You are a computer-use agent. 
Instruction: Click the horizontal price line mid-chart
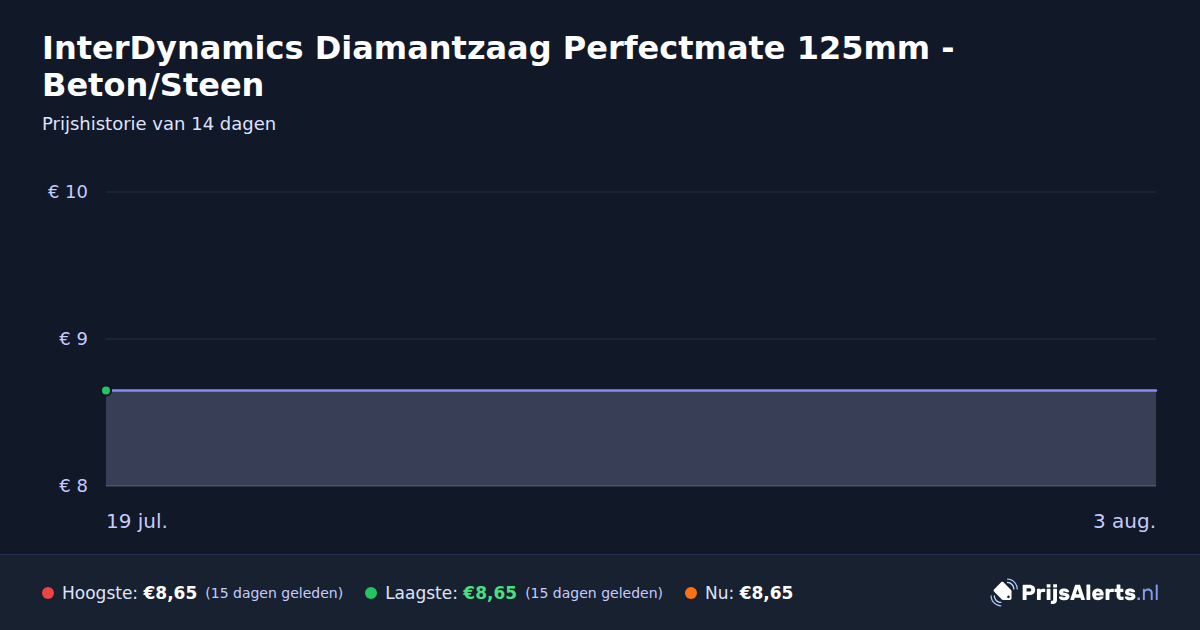pos(631,390)
